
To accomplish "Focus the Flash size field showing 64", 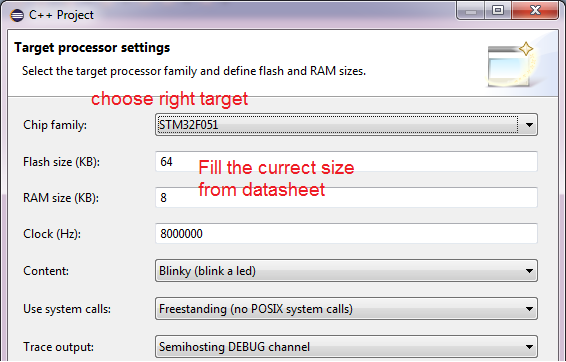I will (346, 161).
